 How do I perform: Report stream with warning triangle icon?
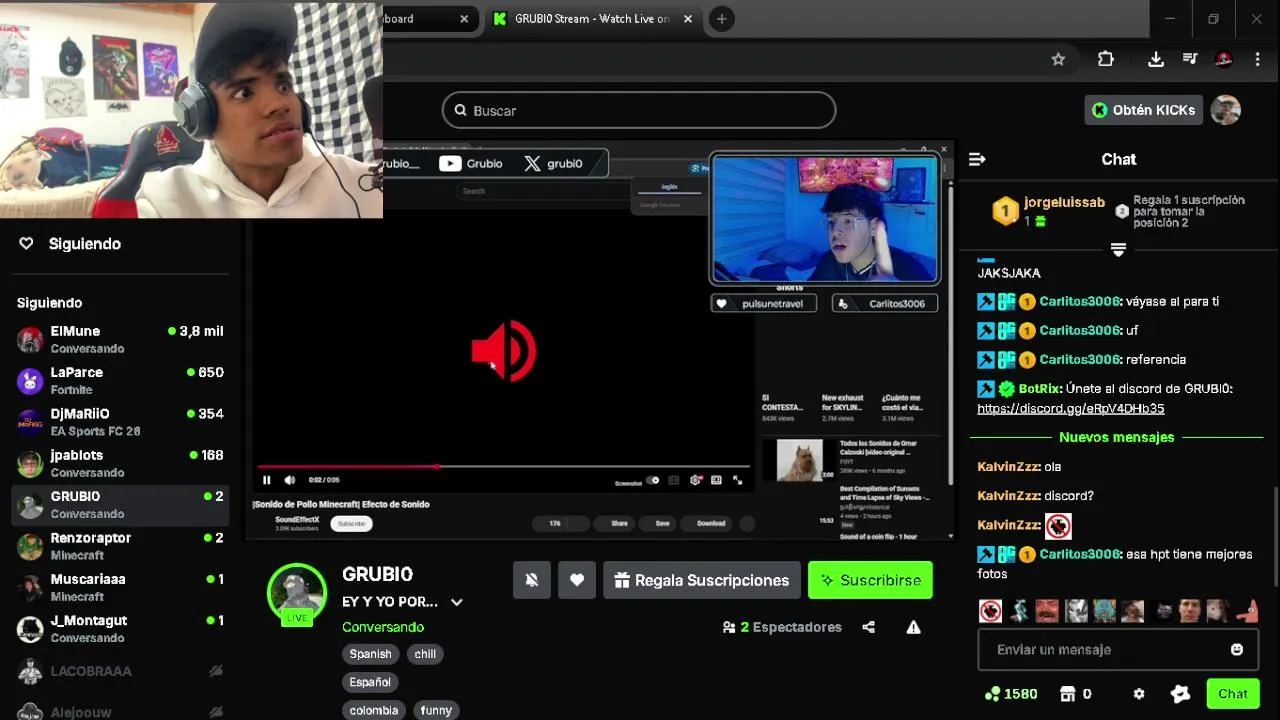pyautogui.click(x=913, y=627)
